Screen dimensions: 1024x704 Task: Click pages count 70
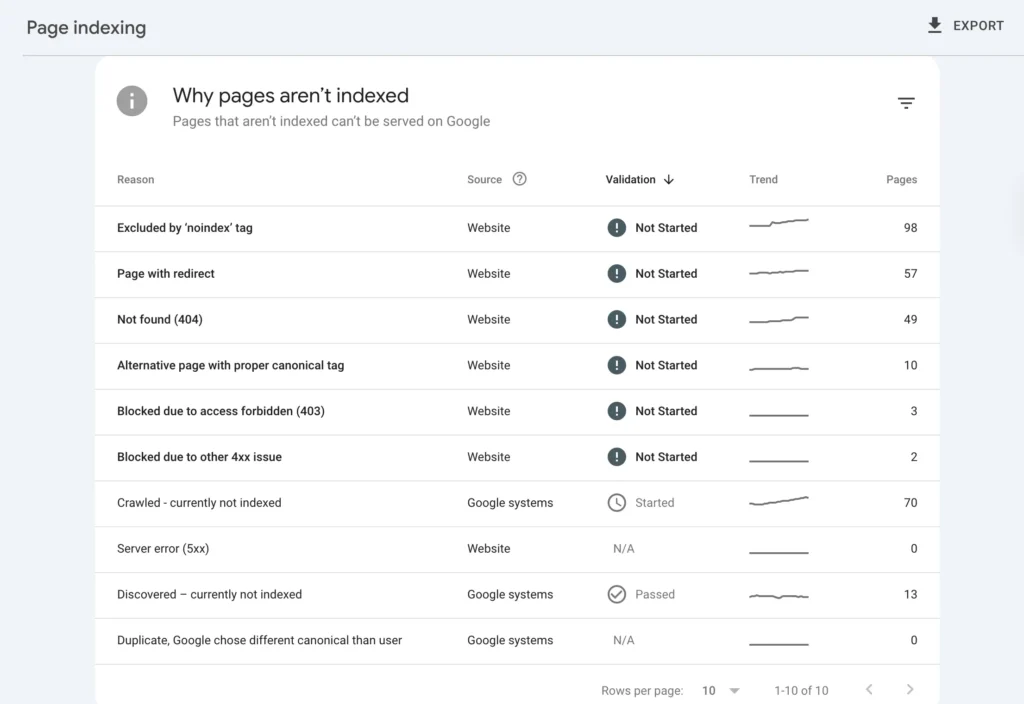pos(910,503)
